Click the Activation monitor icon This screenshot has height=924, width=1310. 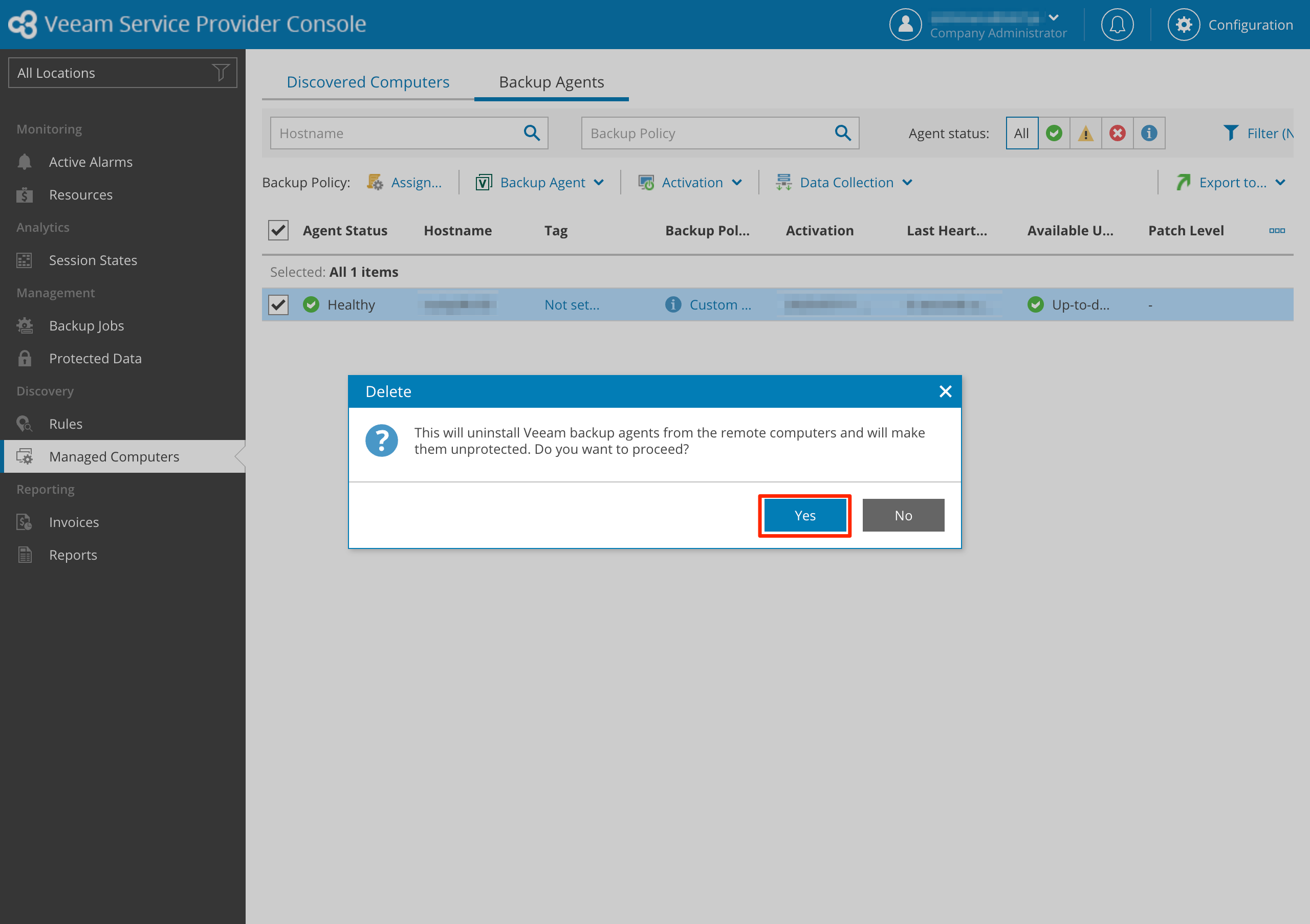tap(646, 183)
